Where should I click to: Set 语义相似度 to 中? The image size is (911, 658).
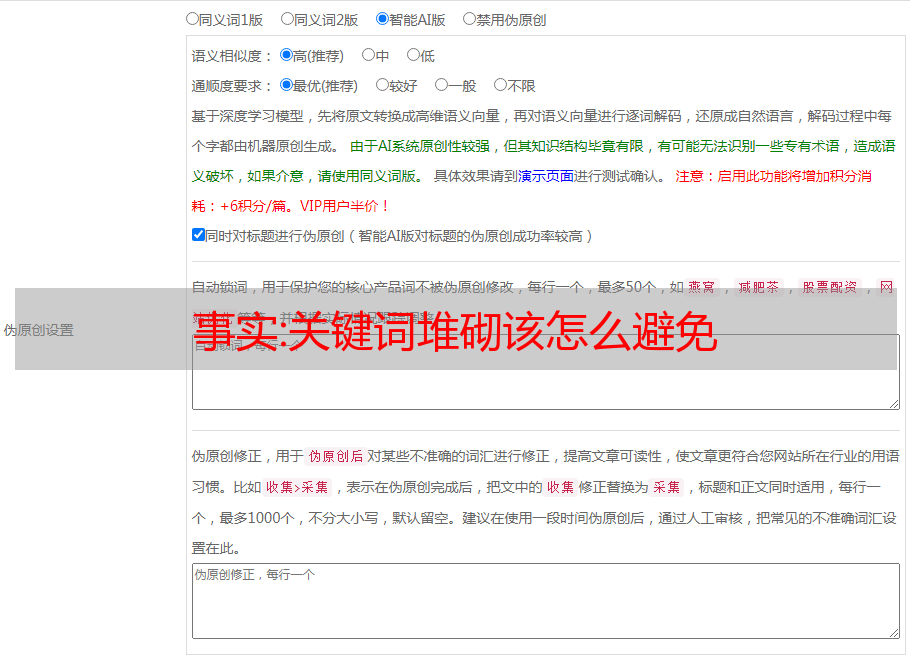[x=368, y=55]
